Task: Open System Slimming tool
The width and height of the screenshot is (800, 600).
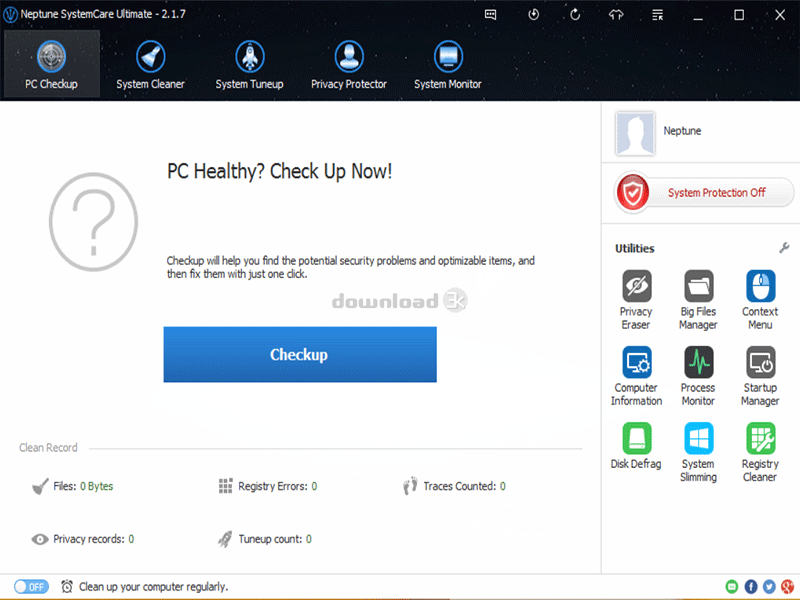Action: [x=698, y=452]
